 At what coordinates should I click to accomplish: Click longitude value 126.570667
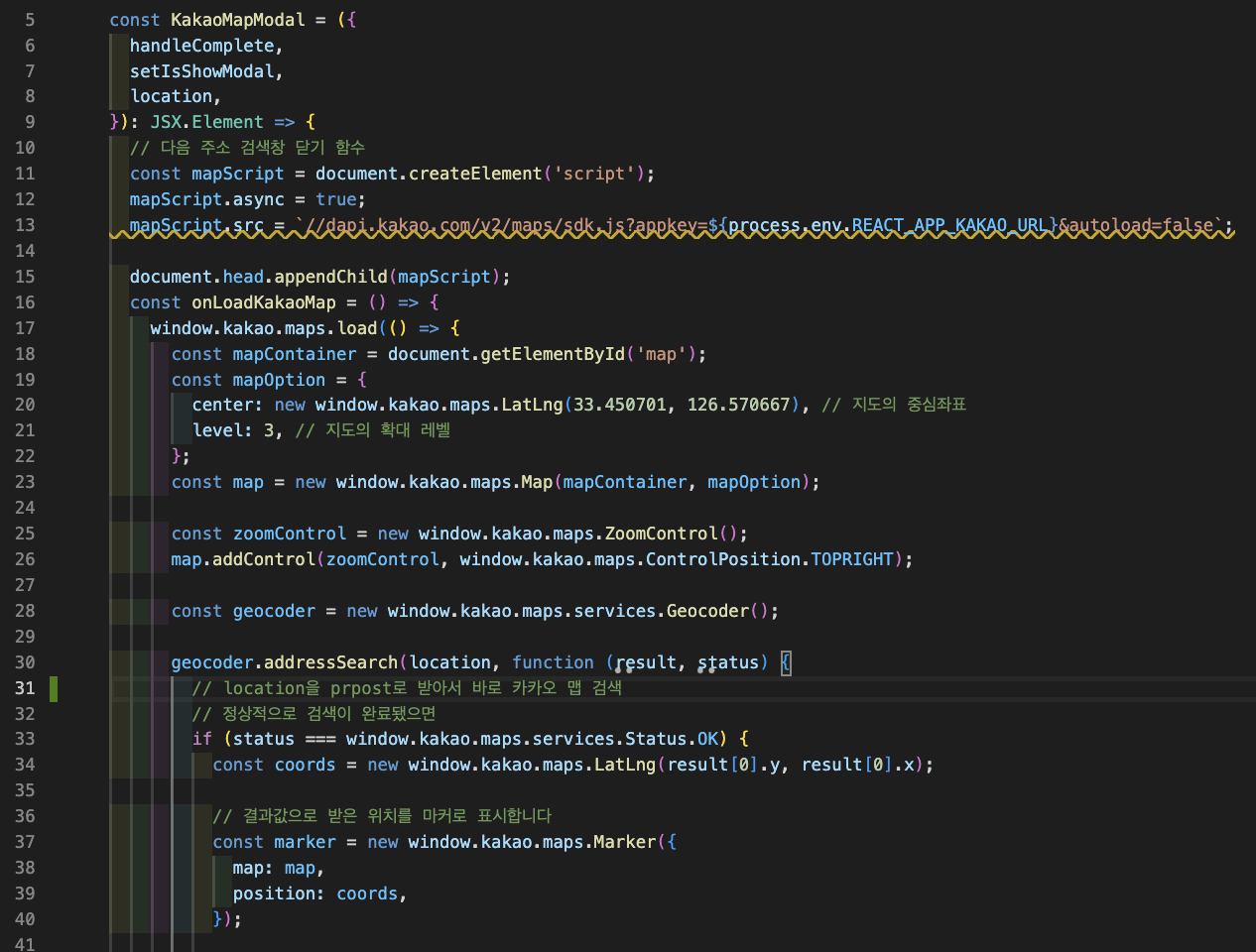pyautogui.click(x=739, y=405)
